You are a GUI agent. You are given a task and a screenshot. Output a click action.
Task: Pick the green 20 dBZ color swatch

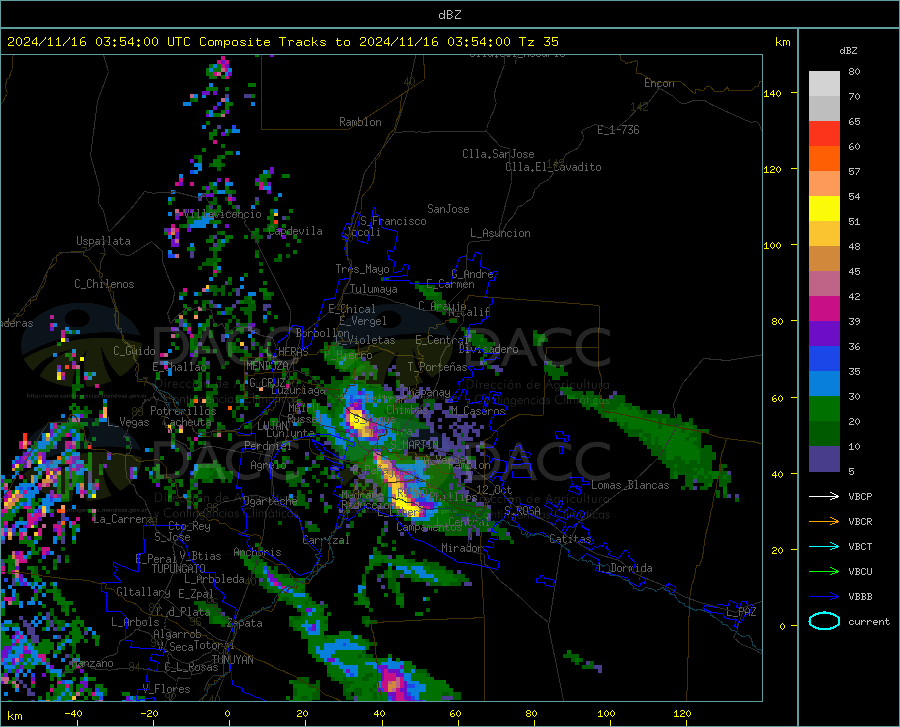click(824, 409)
